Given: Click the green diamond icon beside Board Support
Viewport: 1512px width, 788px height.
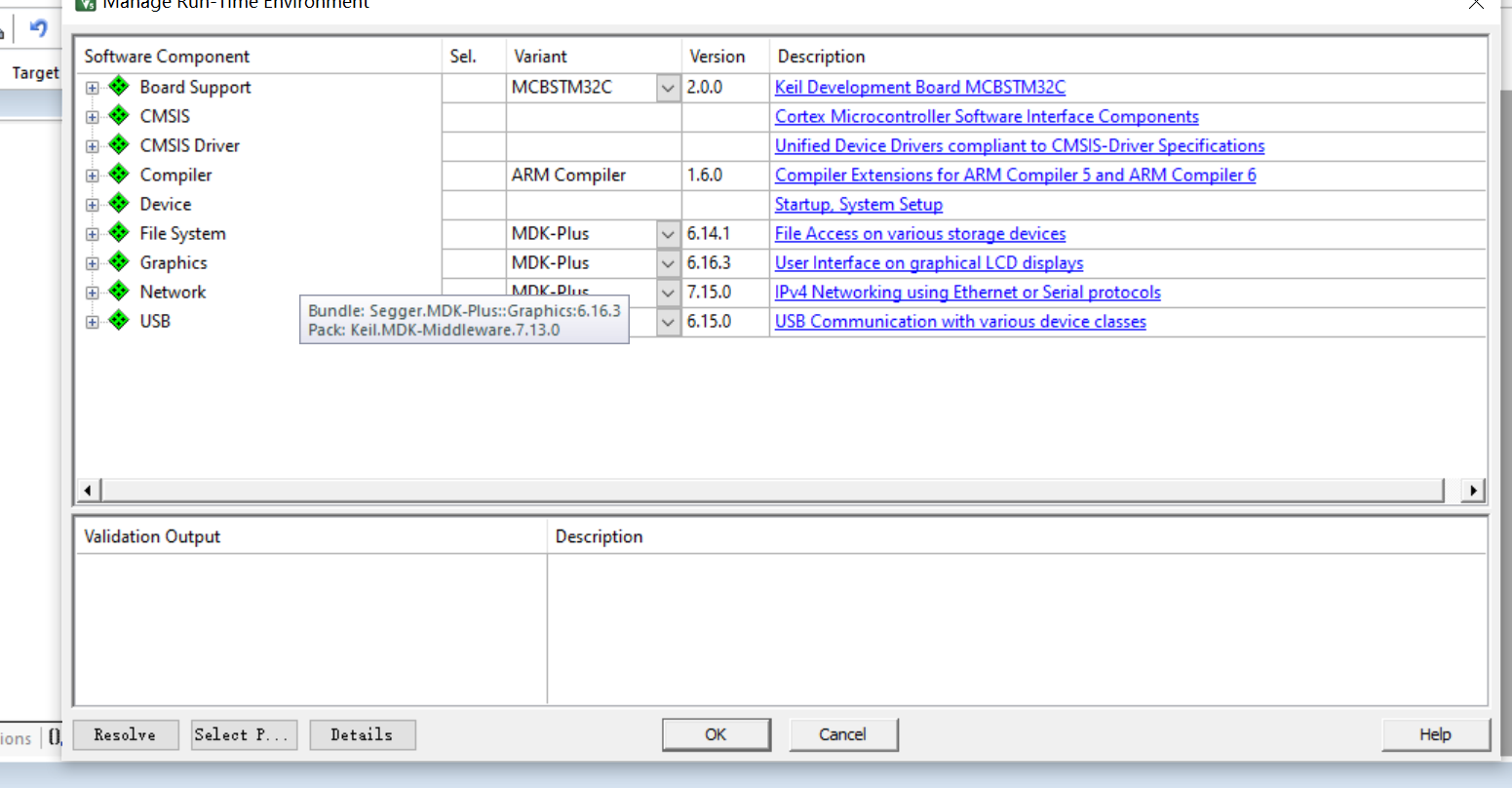Looking at the screenshot, I should [119, 86].
